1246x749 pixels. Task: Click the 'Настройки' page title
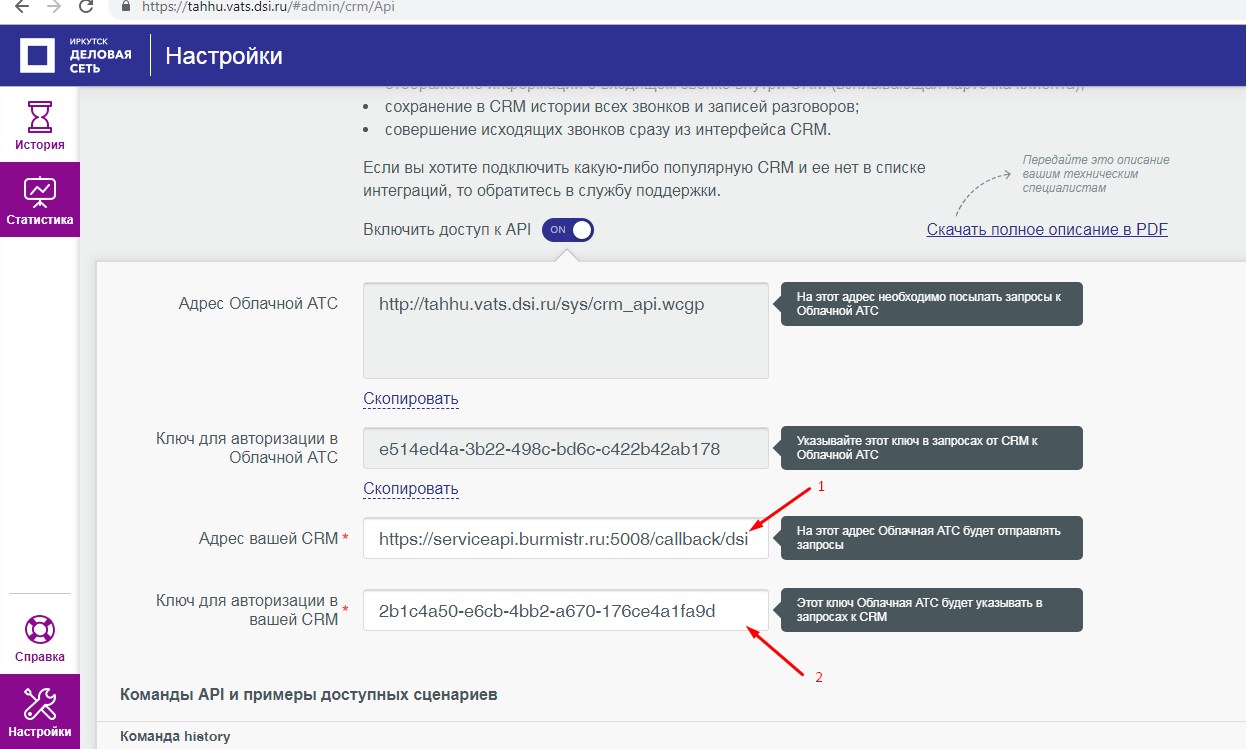[x=224, y=56]
